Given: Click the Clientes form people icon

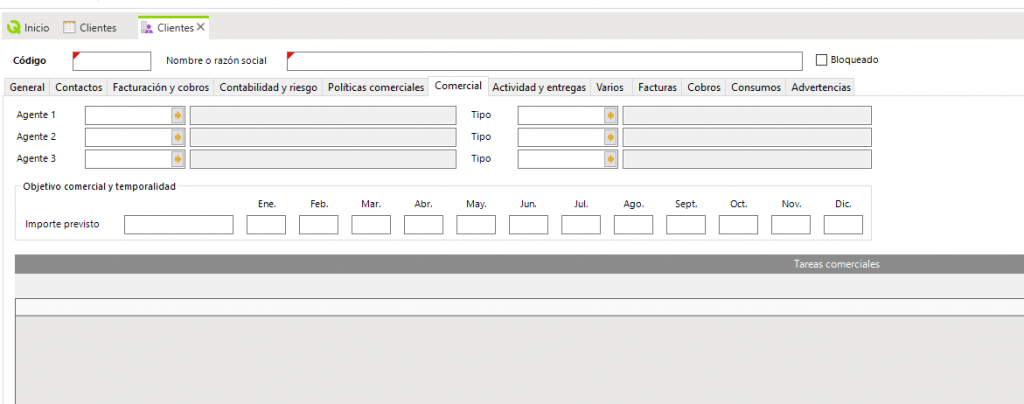Looking at the screenshot, I should (x=147, y=28).
